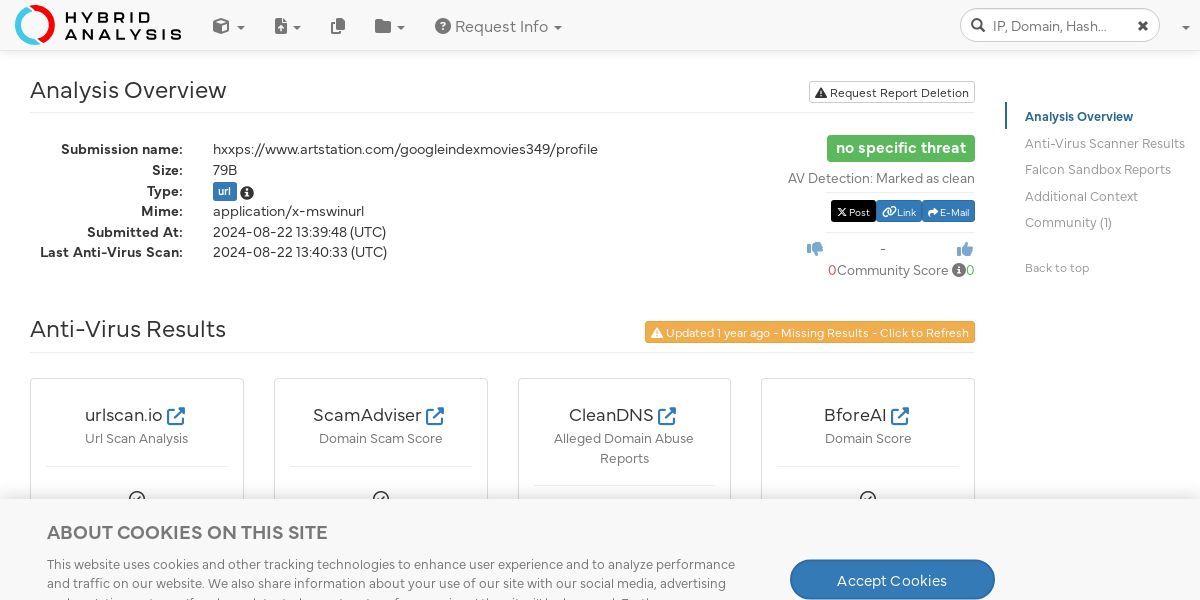Share report via X Post button

pyautogui.click(x=853, y=212)
